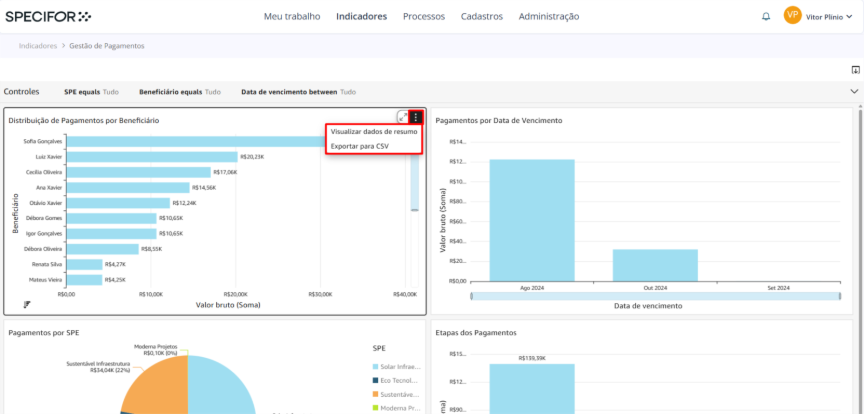Click the Ago 2024 column

coord(532,220)
